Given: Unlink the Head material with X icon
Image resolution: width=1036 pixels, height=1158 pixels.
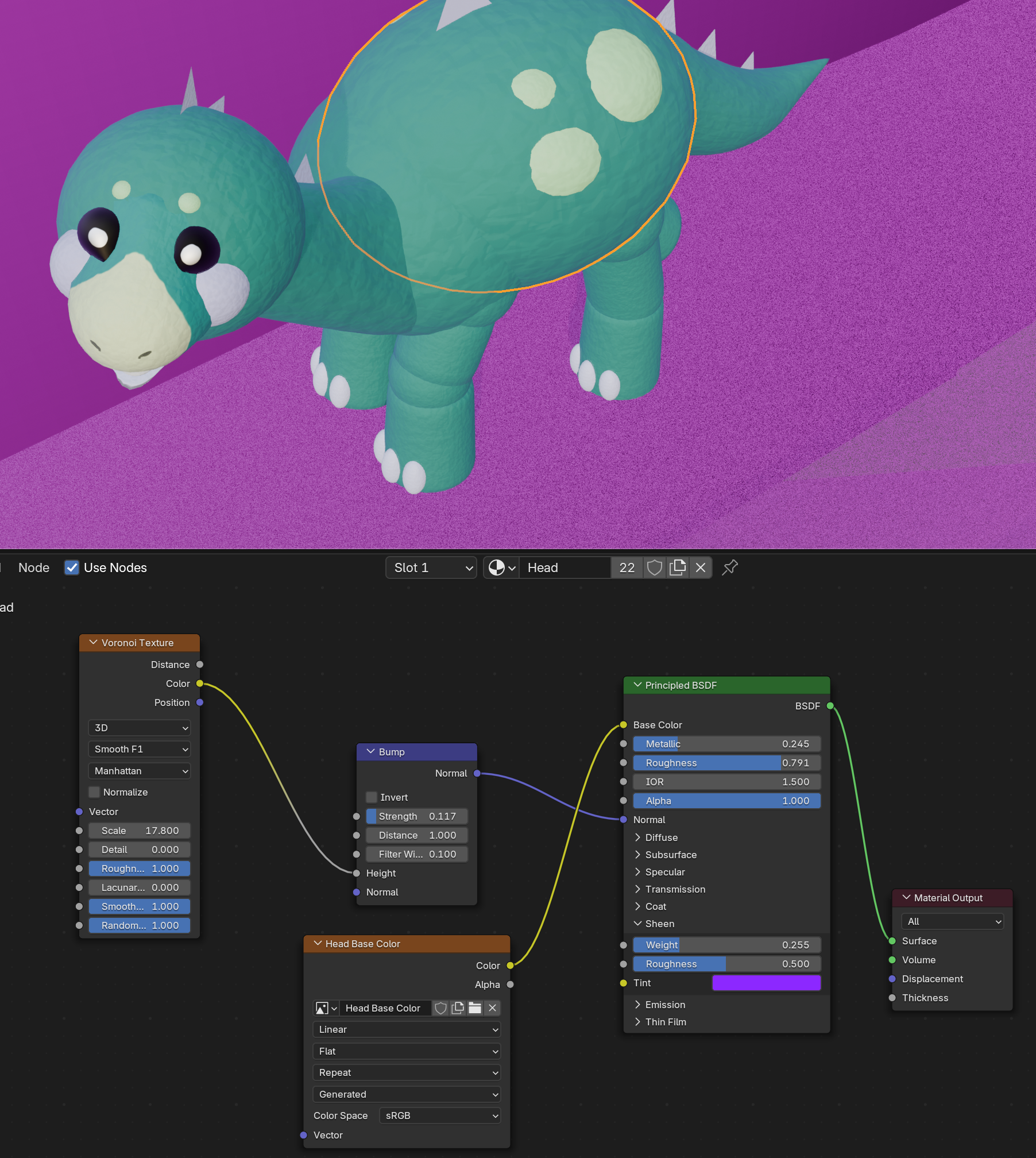Looking at the screenshot, I should click(x=700, y=568).
